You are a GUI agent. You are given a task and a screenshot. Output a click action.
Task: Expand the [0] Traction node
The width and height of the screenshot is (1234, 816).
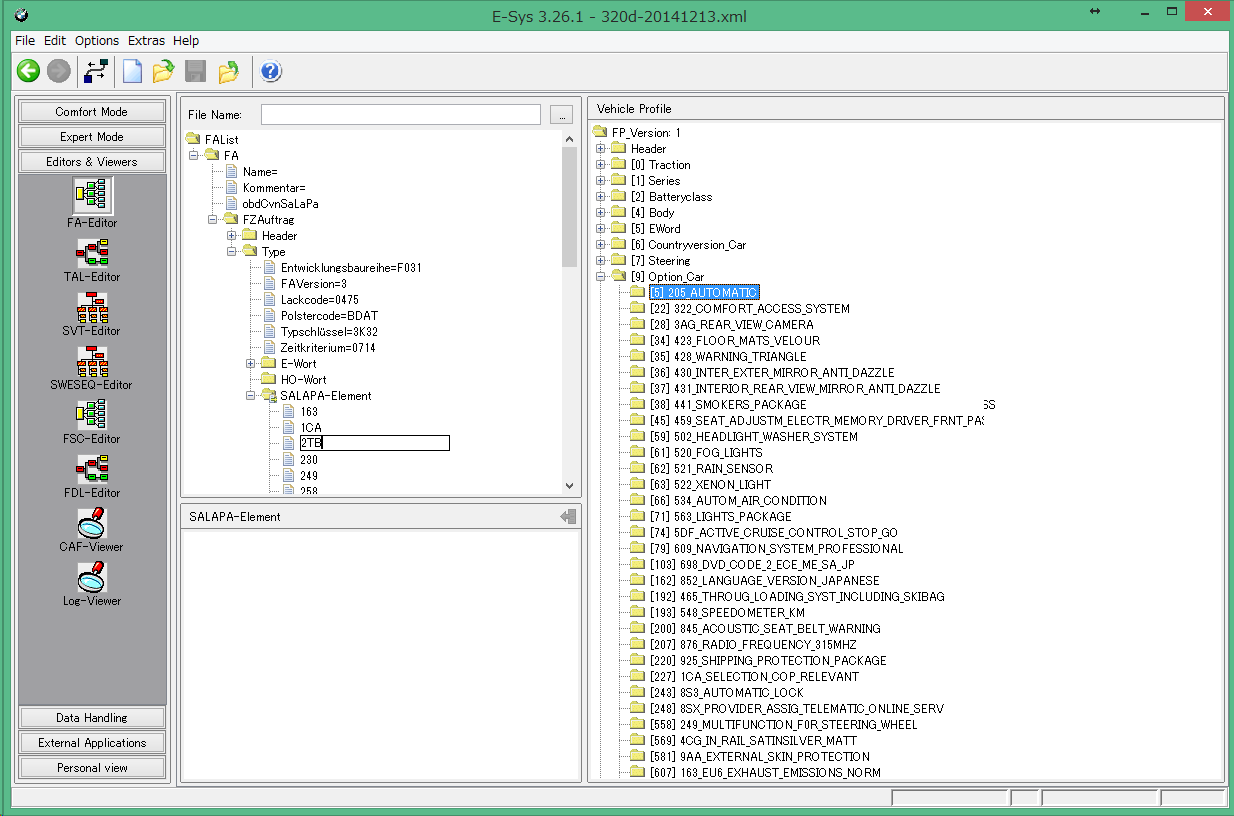601,165
